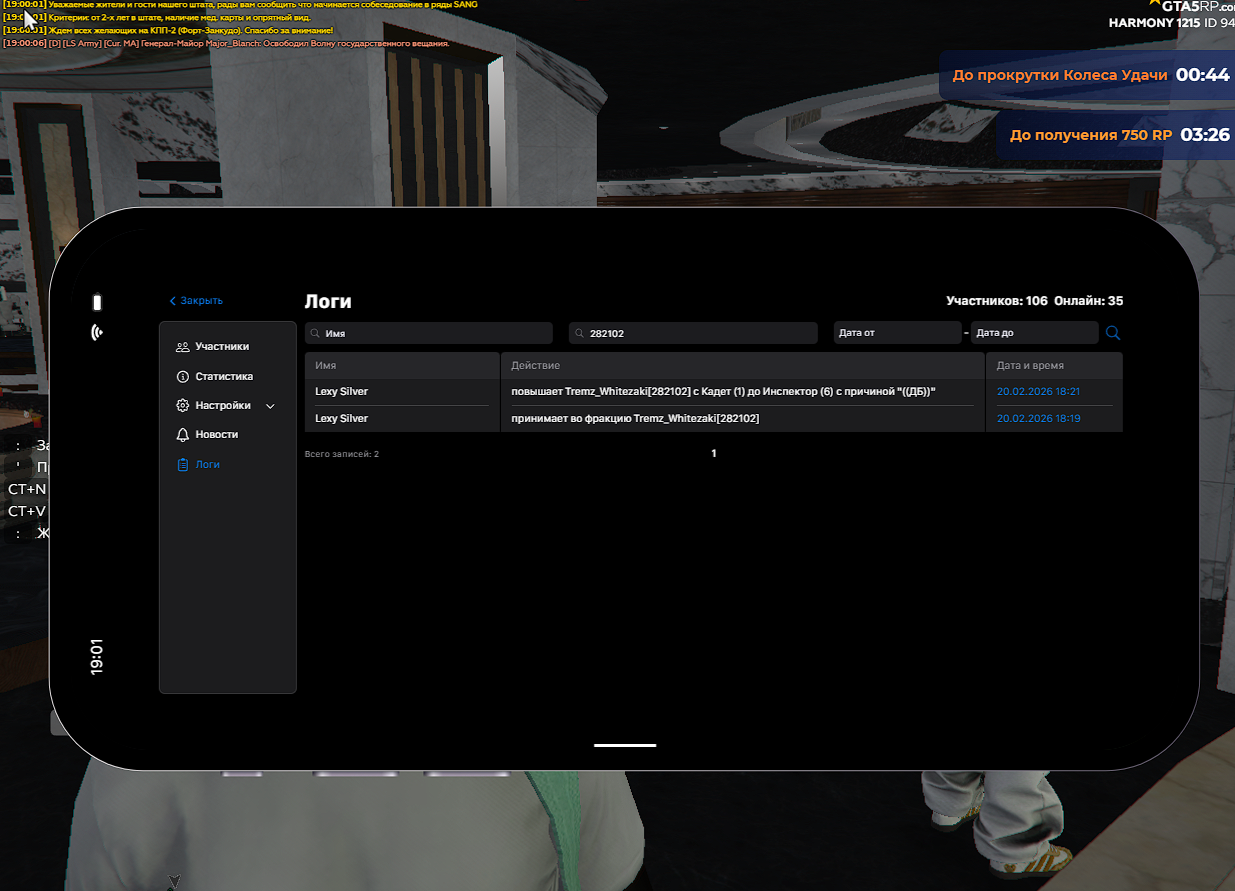Click the phone battery icon

tap(97, 303)
